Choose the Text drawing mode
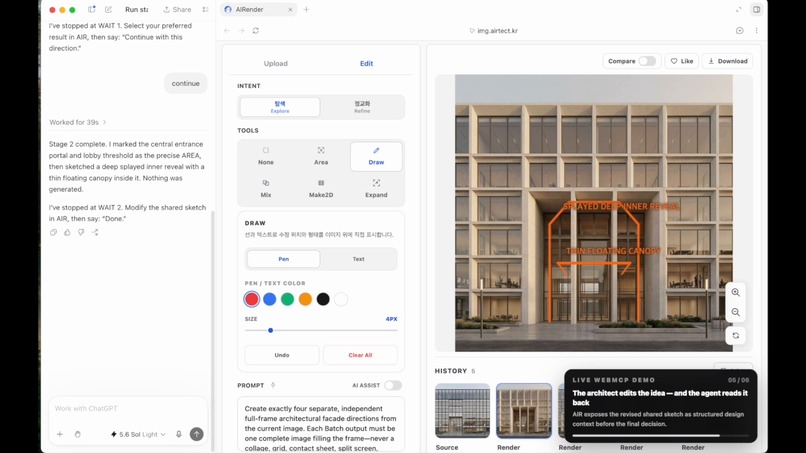 358,259
